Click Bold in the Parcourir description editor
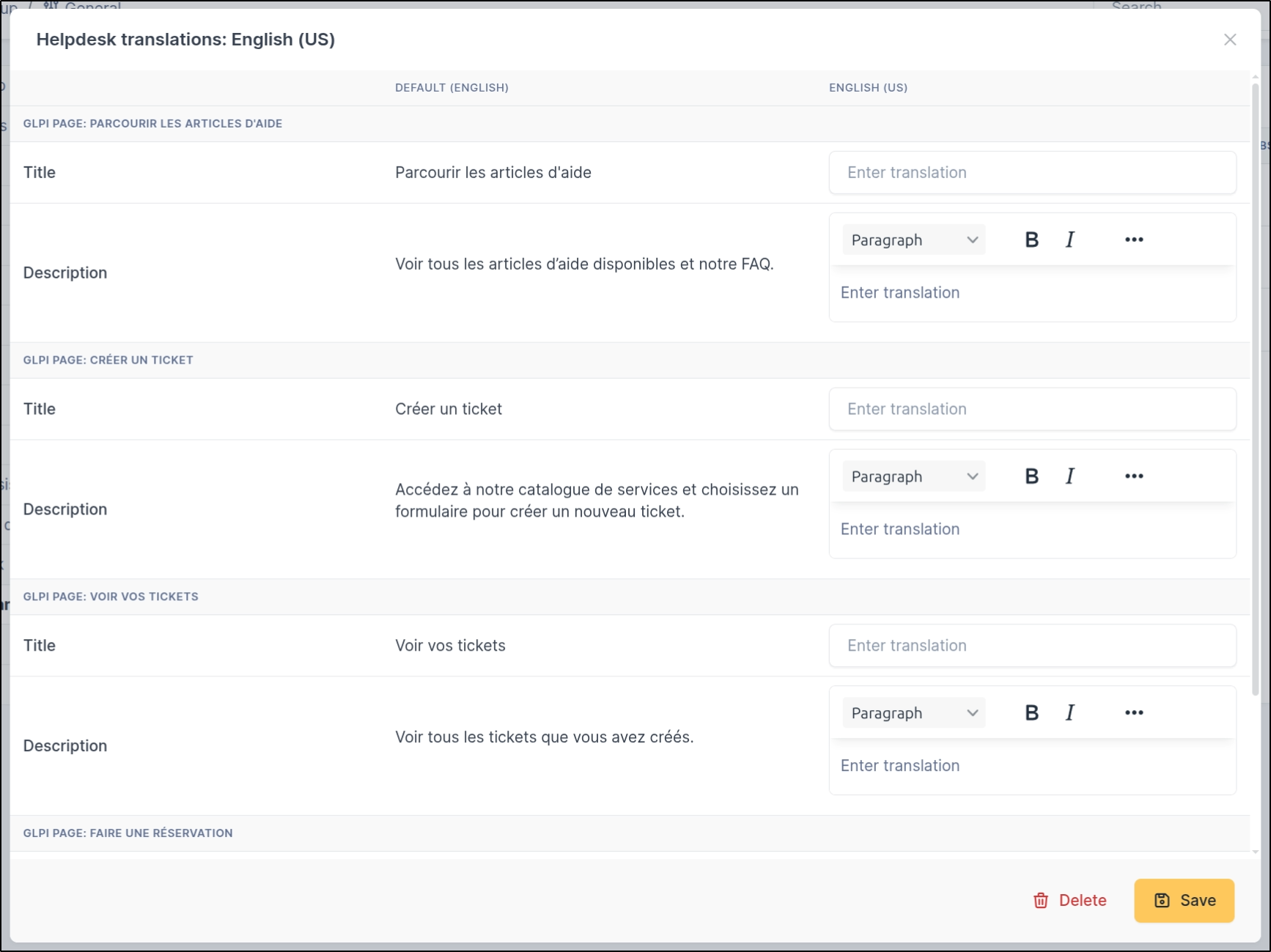This screenshot has height=952, width=1271. (x=1031, y=240)
